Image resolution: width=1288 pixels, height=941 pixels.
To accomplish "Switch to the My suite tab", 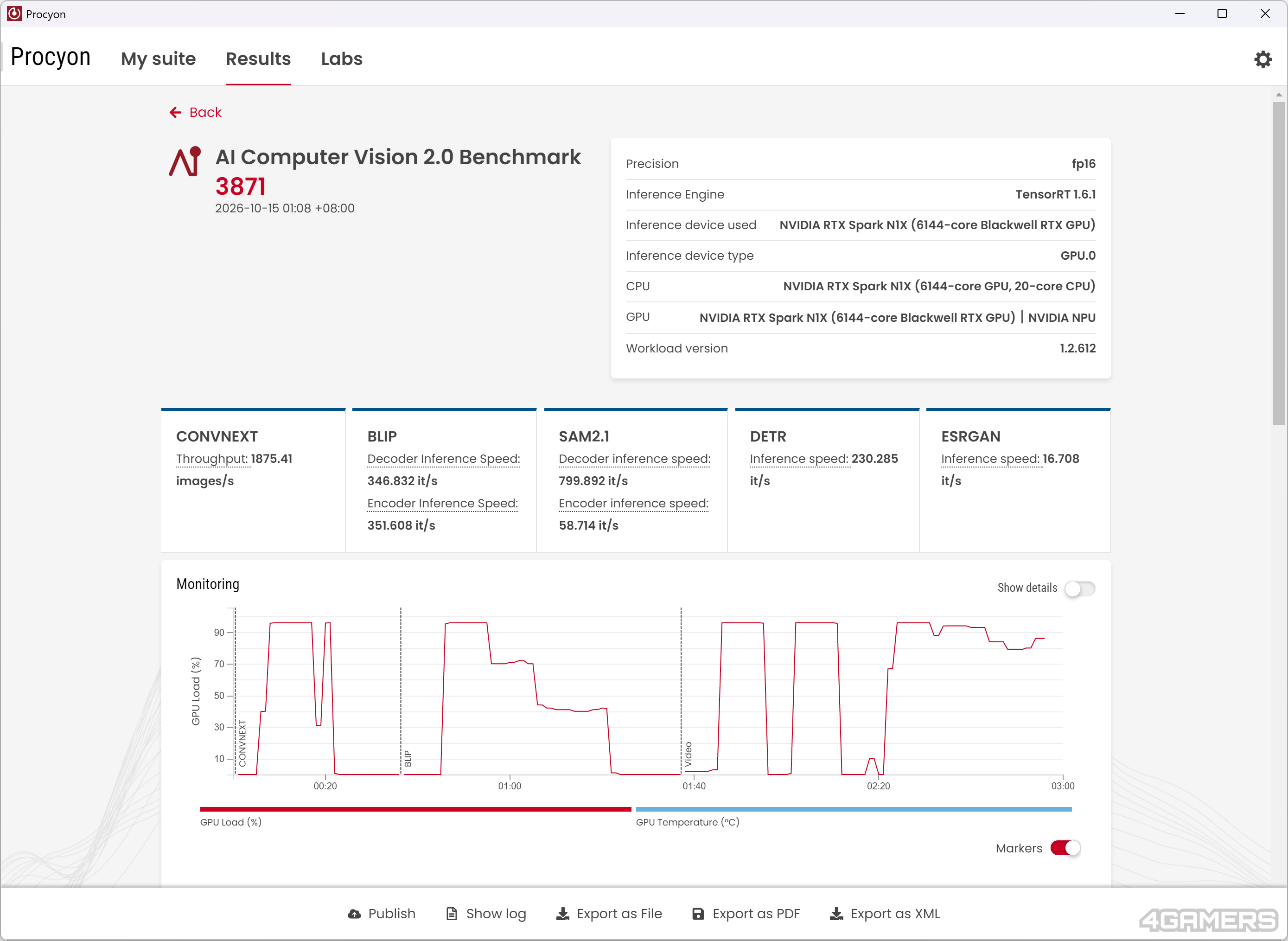I will point(158,59).
